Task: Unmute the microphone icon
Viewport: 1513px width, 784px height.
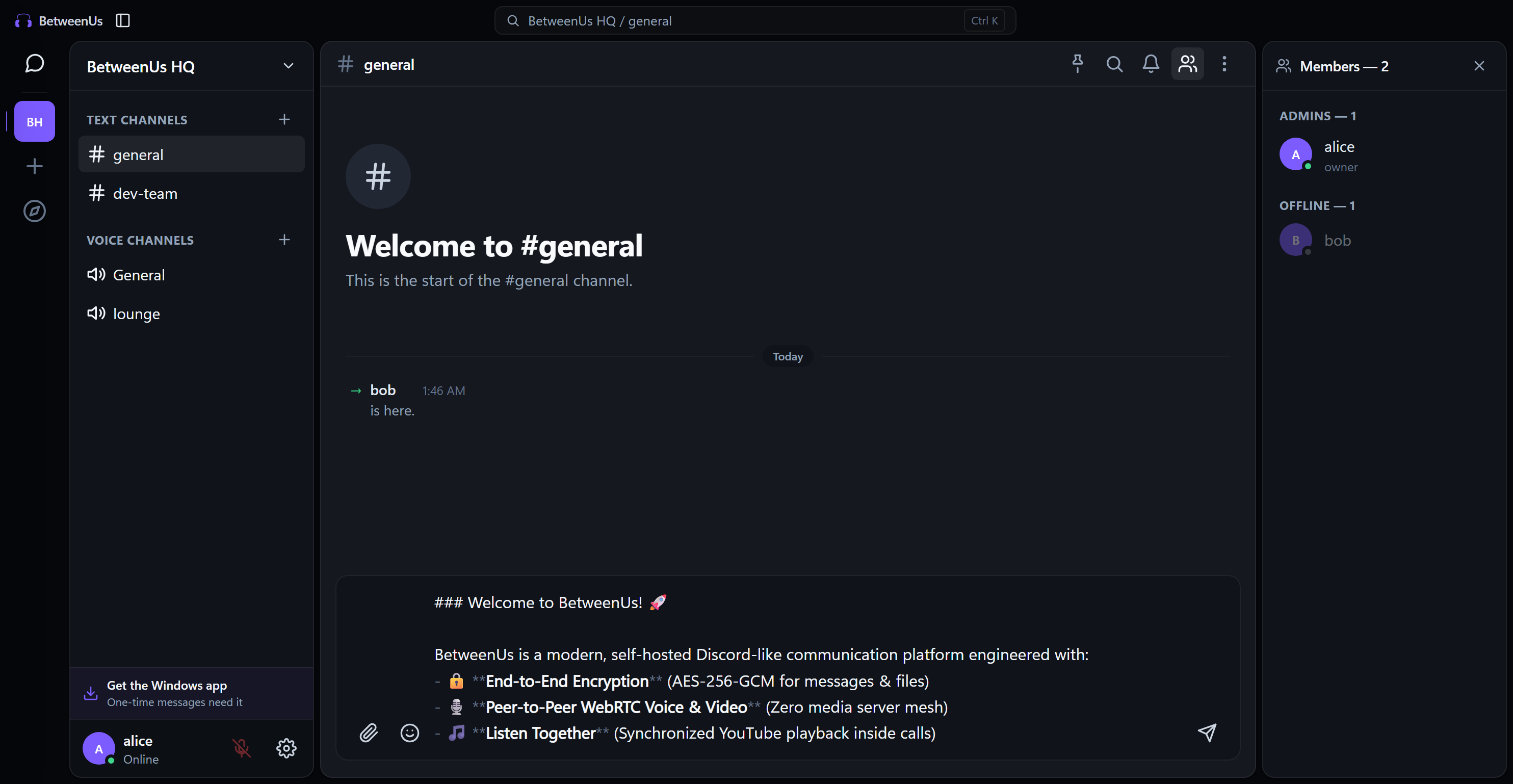Action: [242, 748]
